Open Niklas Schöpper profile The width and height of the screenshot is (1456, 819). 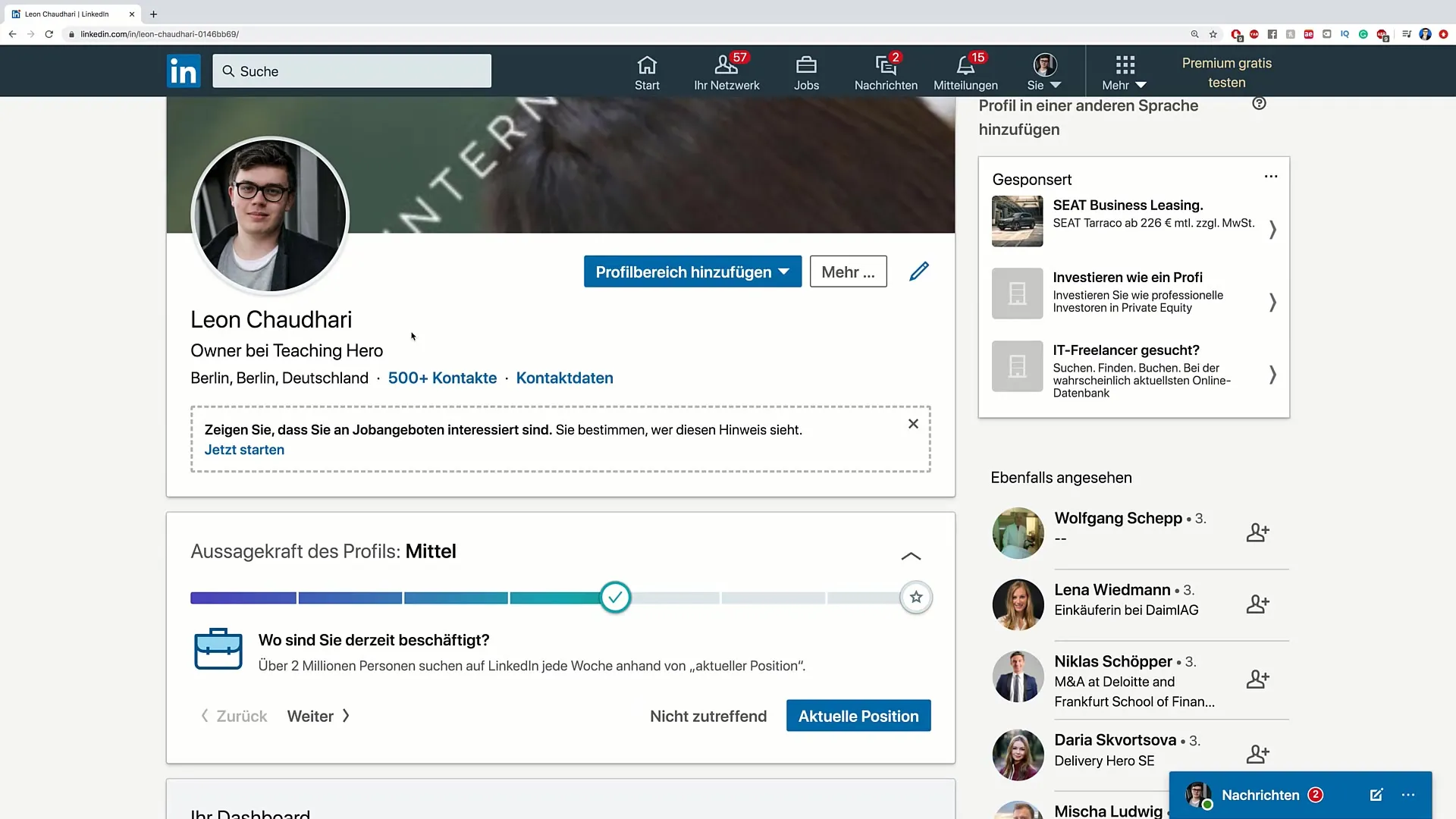click(1112, 661)
